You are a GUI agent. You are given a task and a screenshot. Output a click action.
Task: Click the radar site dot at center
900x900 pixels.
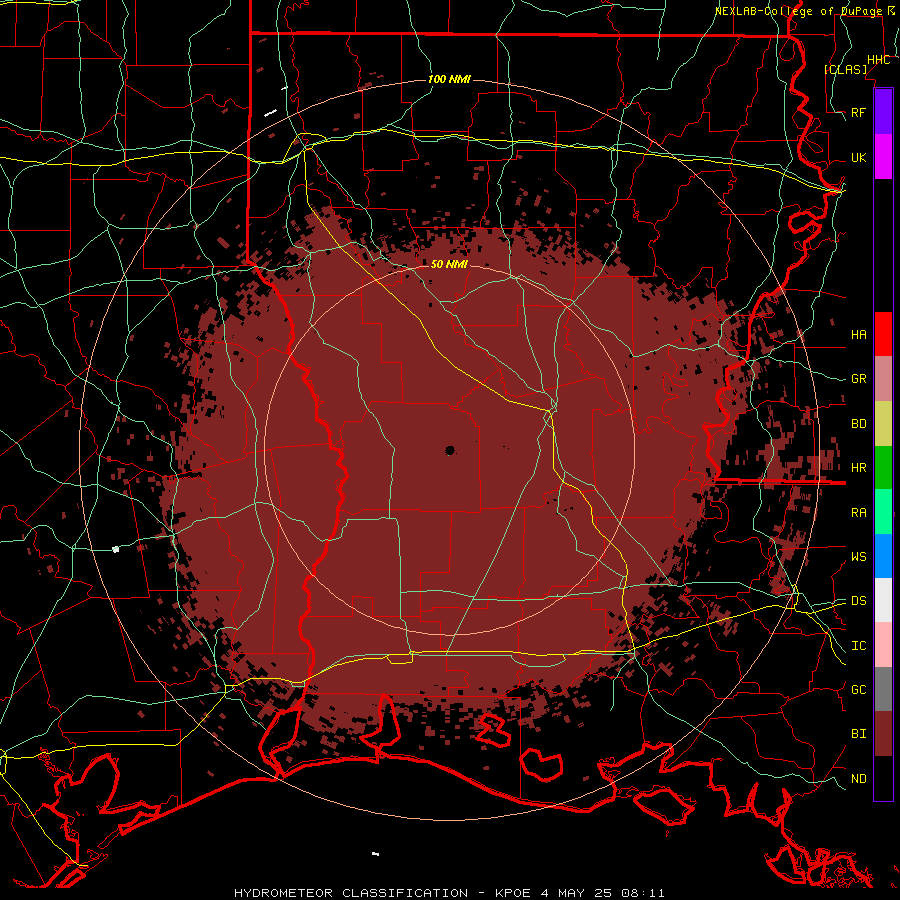(x=450, y=451)
